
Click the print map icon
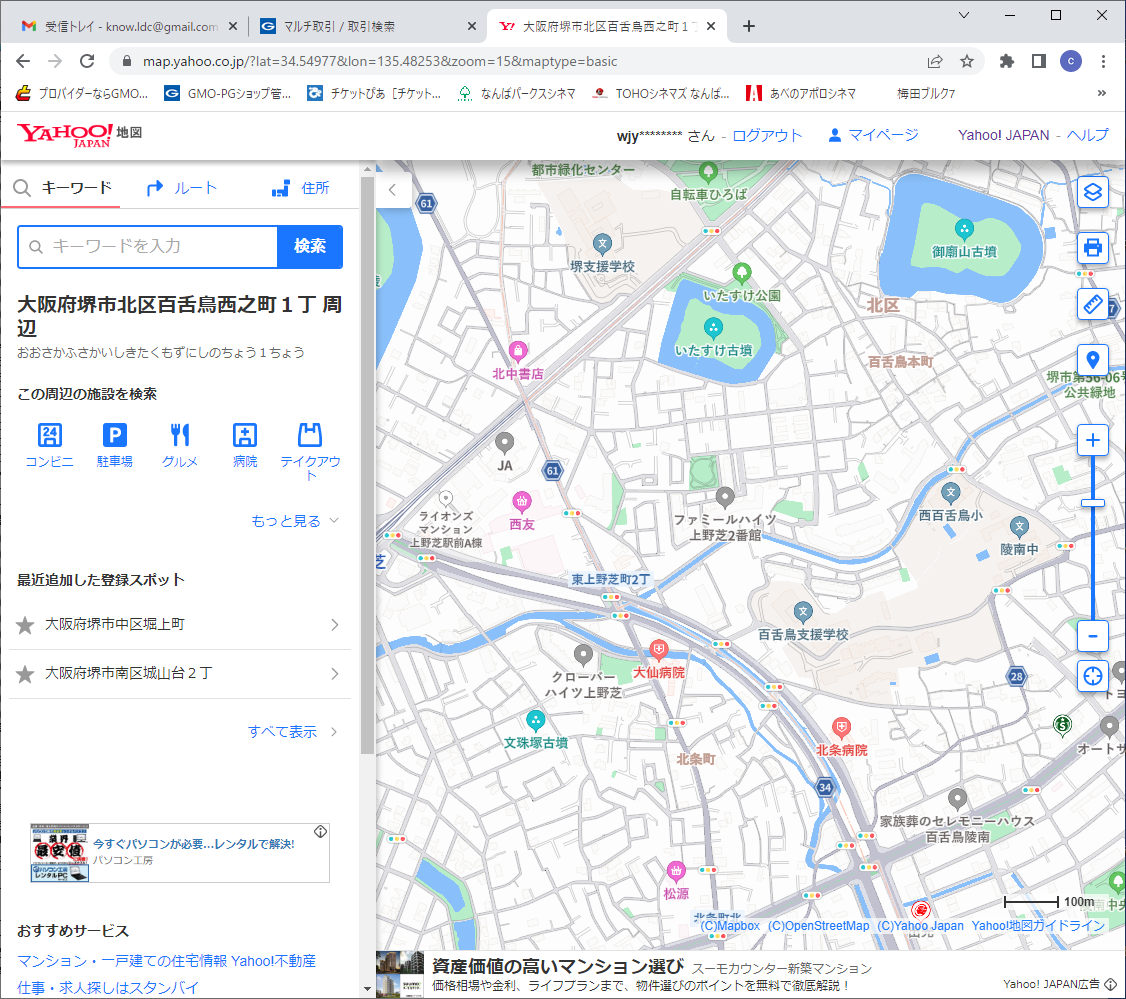point(1092,248)
